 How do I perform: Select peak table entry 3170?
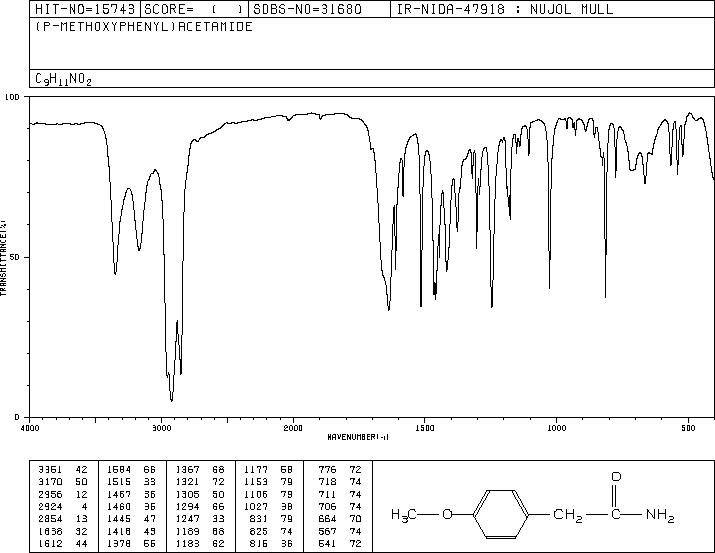pos(51,482)
